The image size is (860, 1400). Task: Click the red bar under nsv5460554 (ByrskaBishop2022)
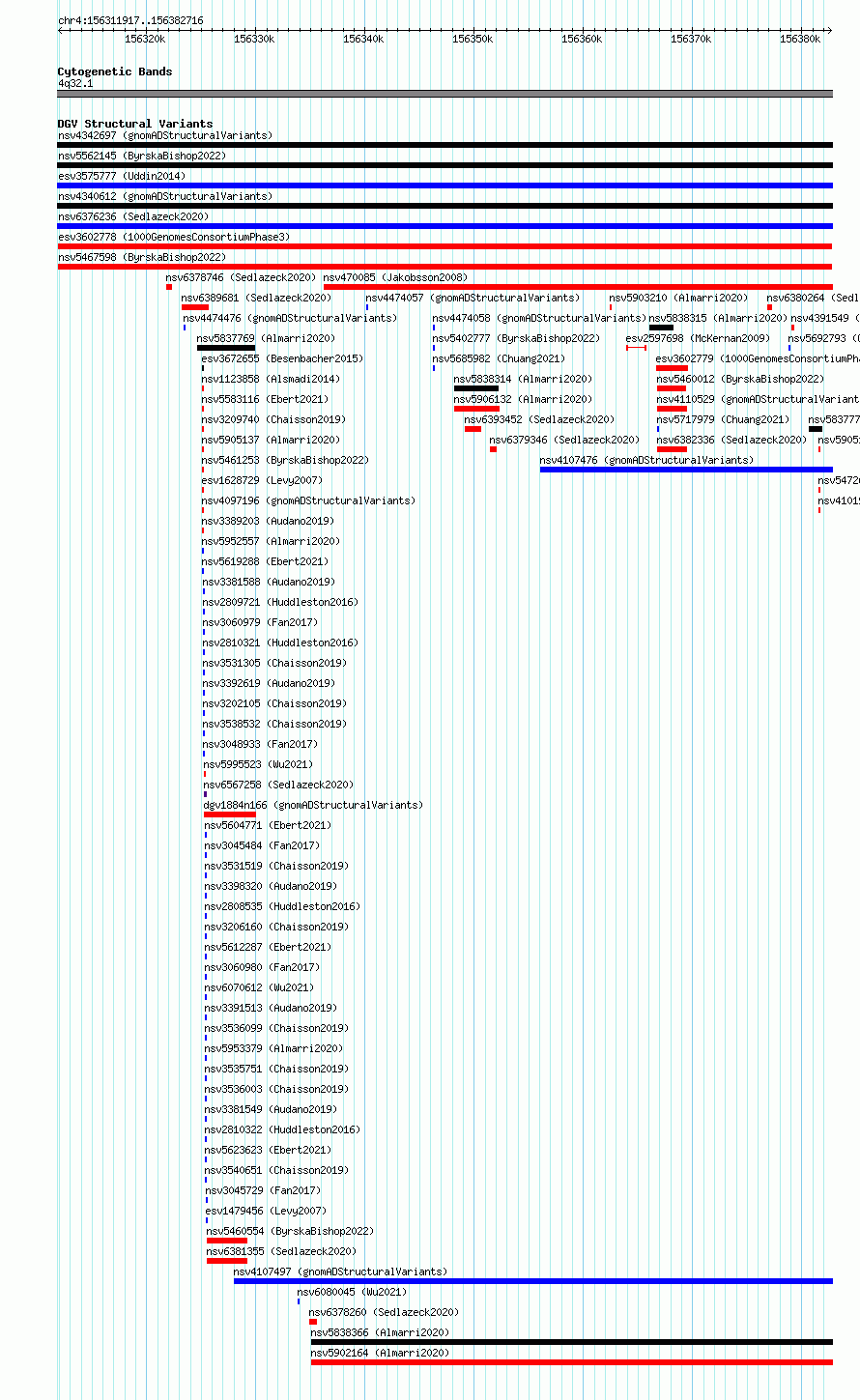pos(227,1241)
